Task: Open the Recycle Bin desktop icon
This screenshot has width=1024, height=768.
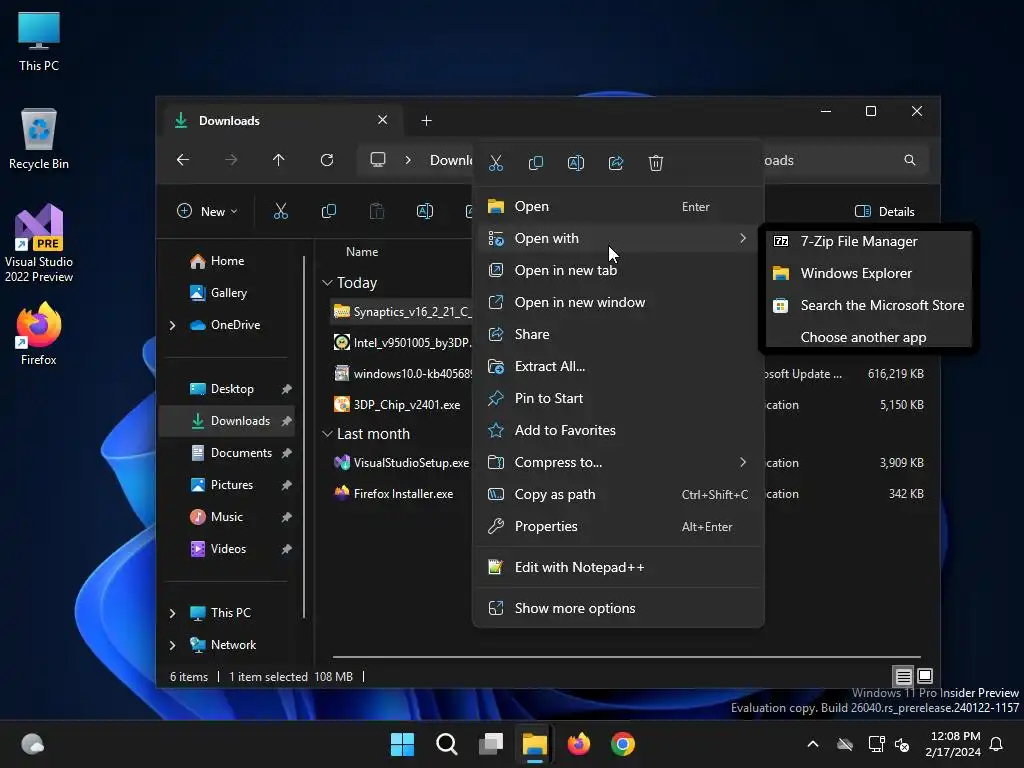Action: point(39,139)
